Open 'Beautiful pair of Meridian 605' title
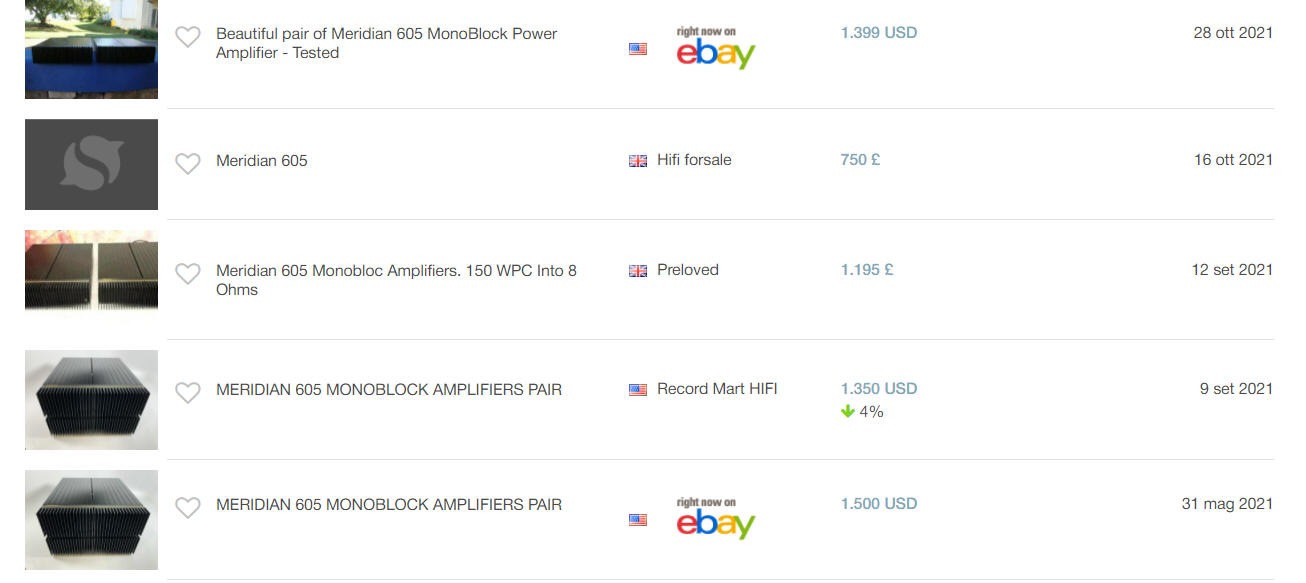The height and width of the screenshot is (583, 1306). point(386,43)
